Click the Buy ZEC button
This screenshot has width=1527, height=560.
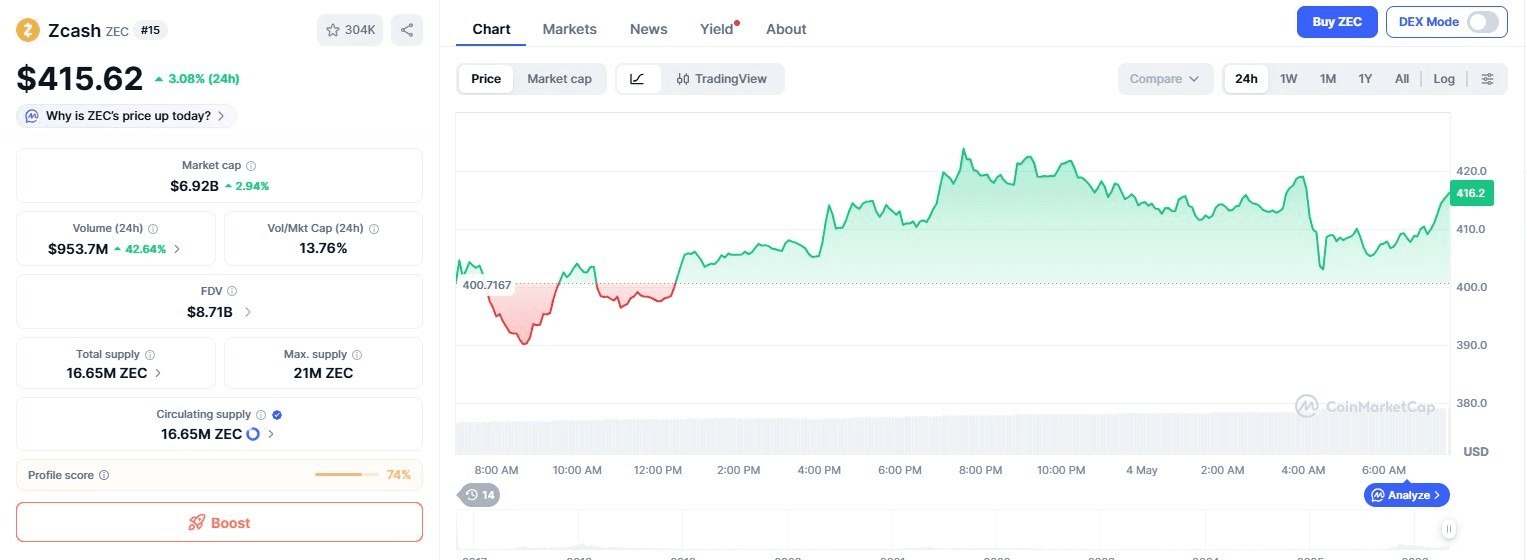coord(1337,22)
